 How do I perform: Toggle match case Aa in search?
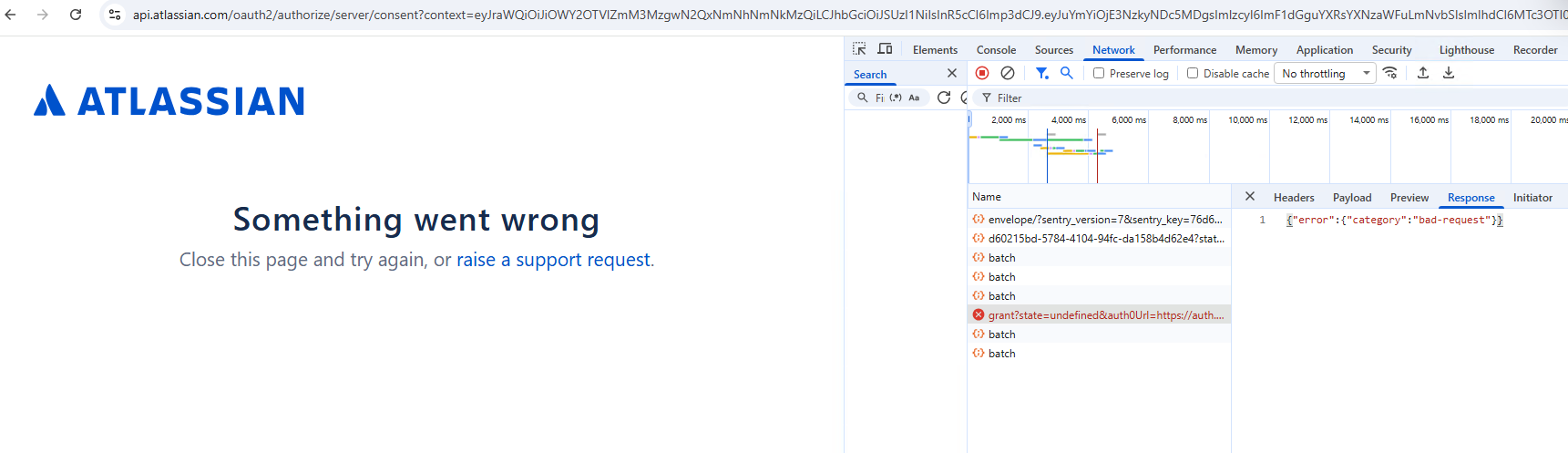914,98
